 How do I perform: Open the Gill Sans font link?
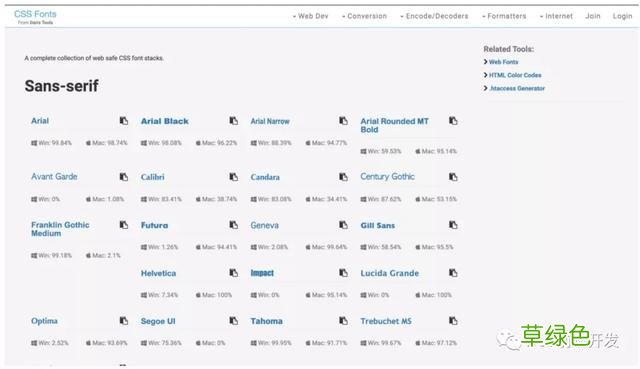[x=378, y=225]
